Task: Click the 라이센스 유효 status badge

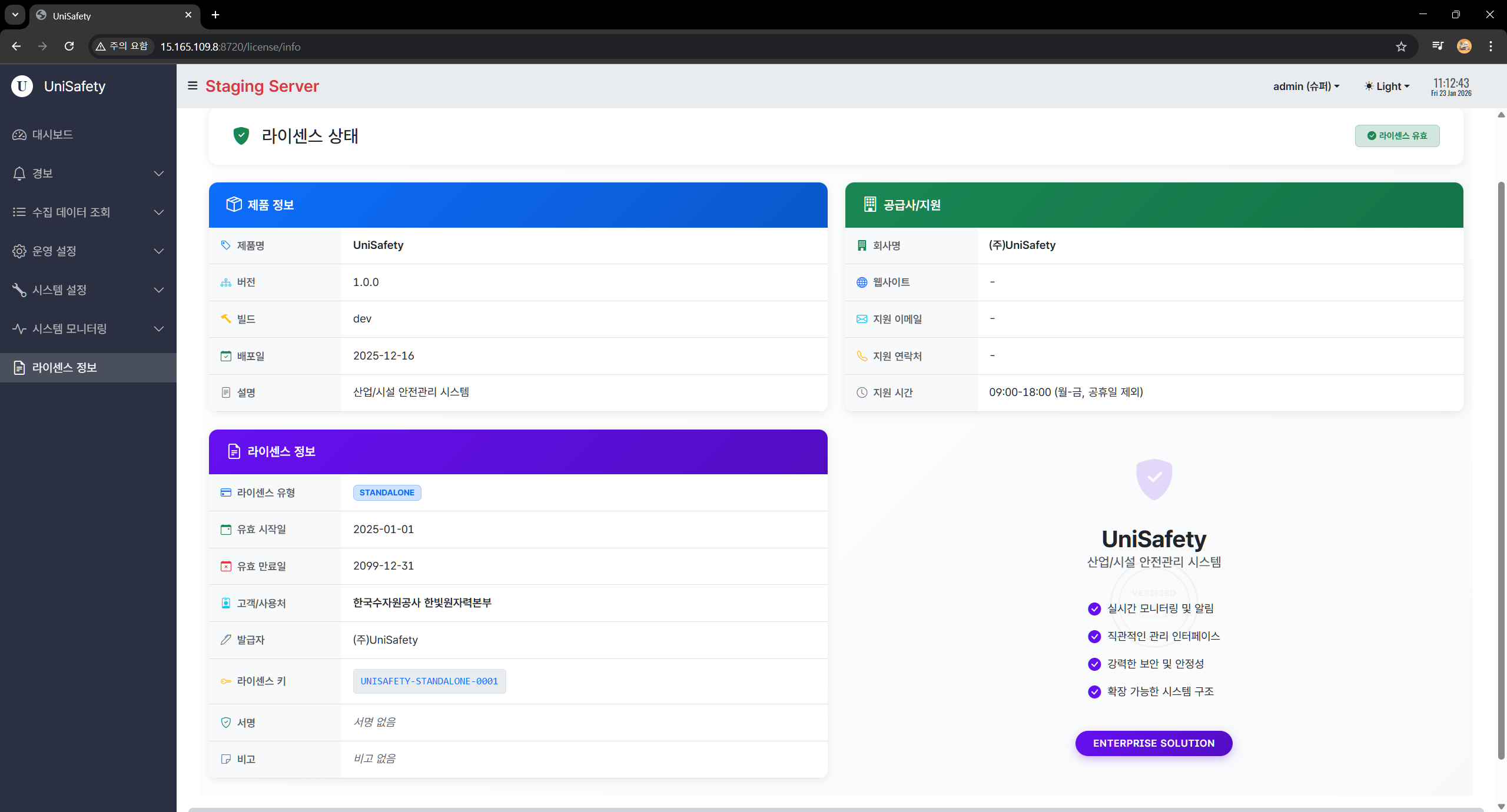Action: 1397,136
